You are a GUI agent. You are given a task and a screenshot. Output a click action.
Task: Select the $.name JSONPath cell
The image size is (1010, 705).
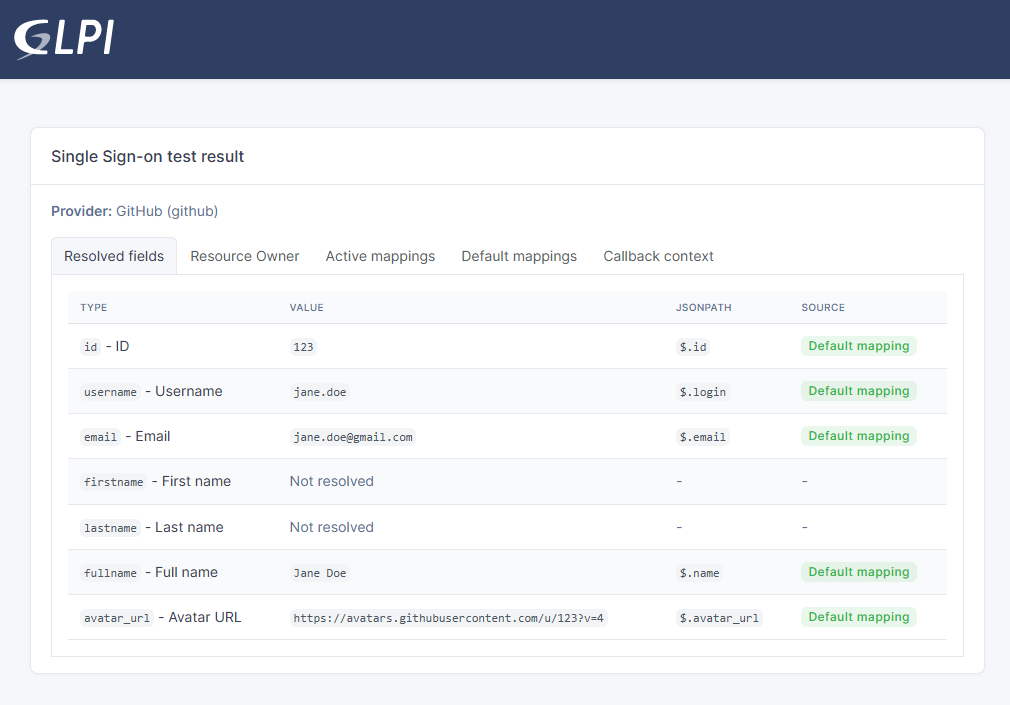pyautogui.click(x=700, y=573)
